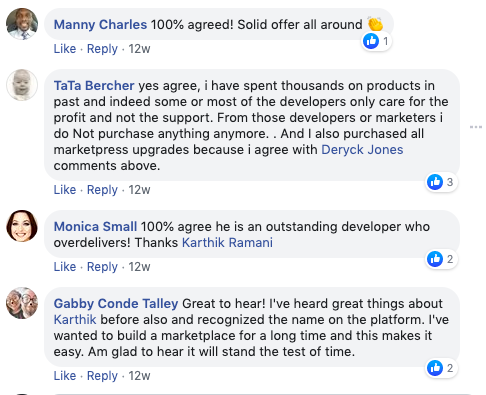Open 12w timestamp on Gabby's comment

[x=139, y=376]
